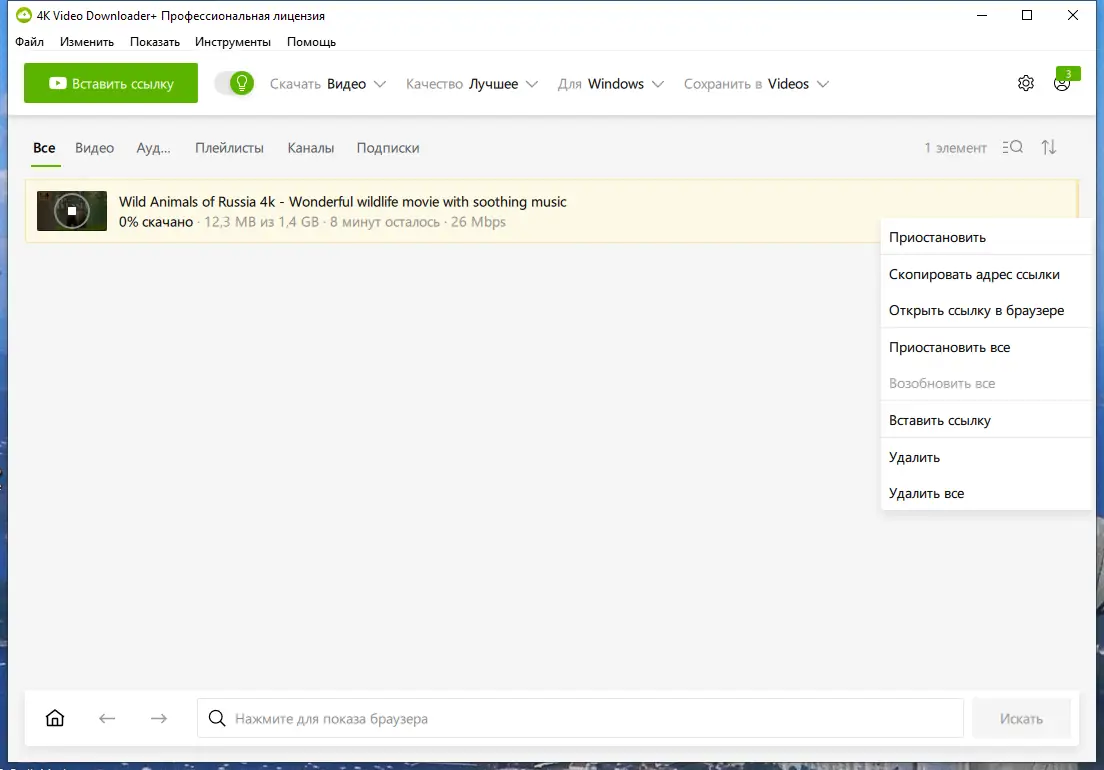
Task: Click the green Вставить ссылку button
Action: (x=111, y=83)
